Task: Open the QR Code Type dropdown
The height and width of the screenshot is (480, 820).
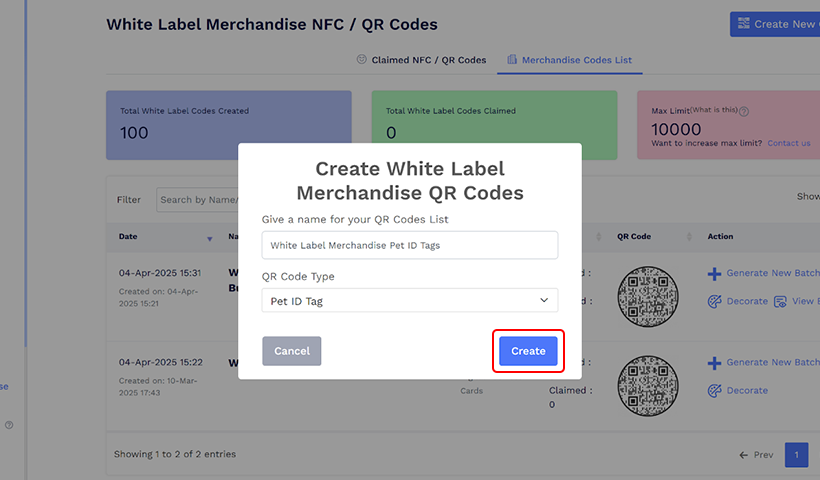Action: 409,300
